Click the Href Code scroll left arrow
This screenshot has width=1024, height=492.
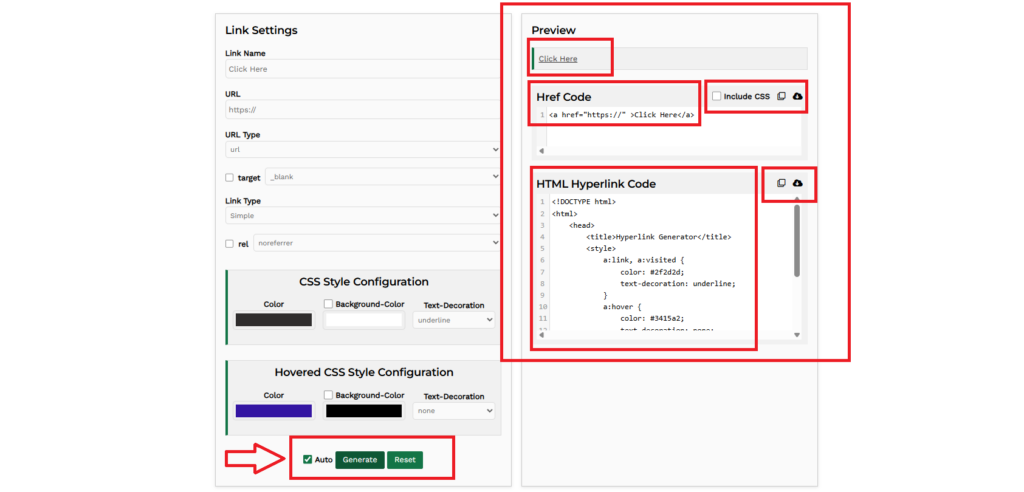[541, 151]
